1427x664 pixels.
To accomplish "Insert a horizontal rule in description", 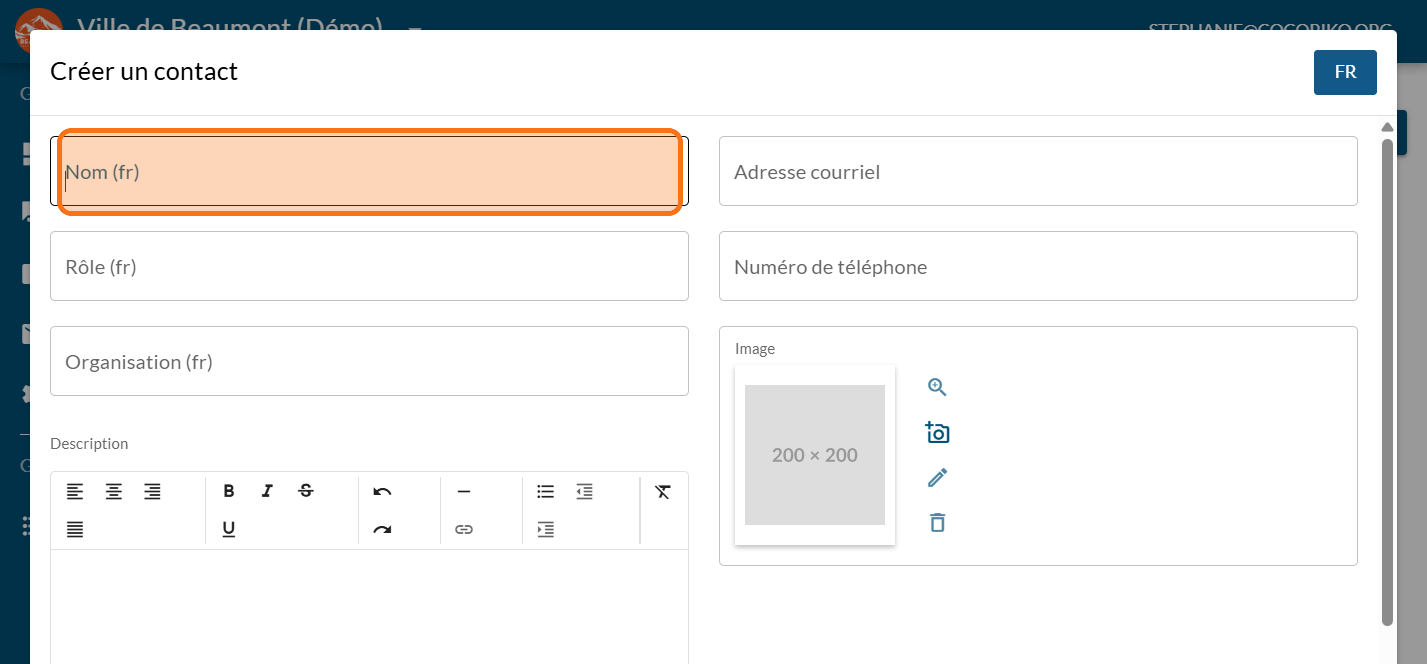I will click(463, 491).
